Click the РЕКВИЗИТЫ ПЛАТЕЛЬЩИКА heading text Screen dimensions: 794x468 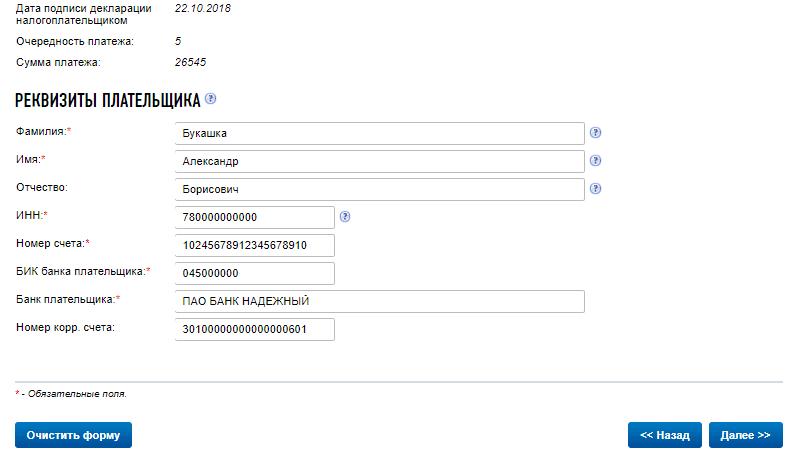pos(108,100)
